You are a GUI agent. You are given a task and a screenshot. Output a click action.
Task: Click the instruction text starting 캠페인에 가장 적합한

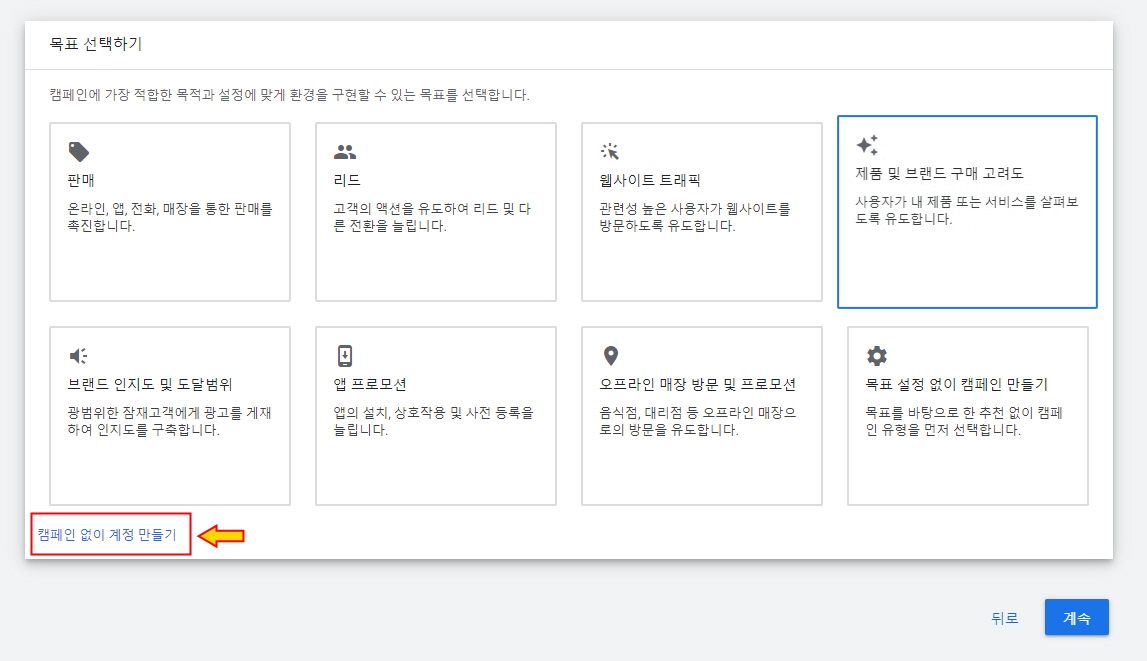(x=289, y=95)
